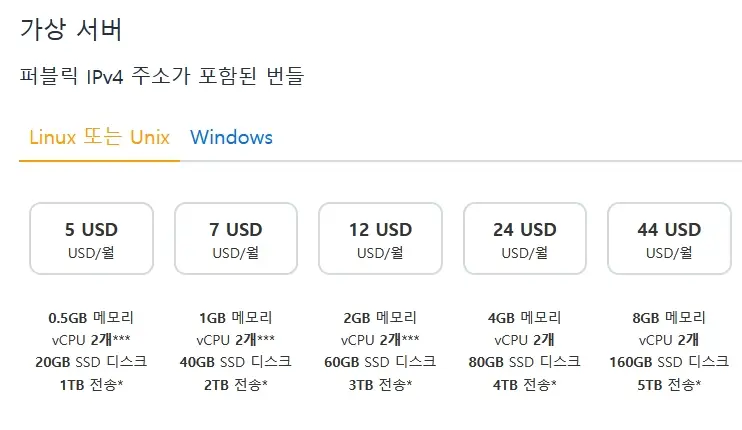The image size is (742, 430).
Task: Click the 8GB 메모리 spec text
Action: pos(669,317)
